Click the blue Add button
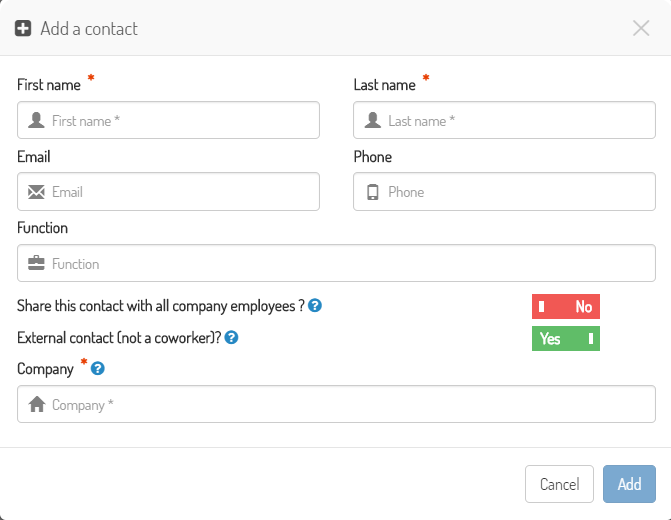The height and width of the screenshot is (520, 671). click(629, 484)
